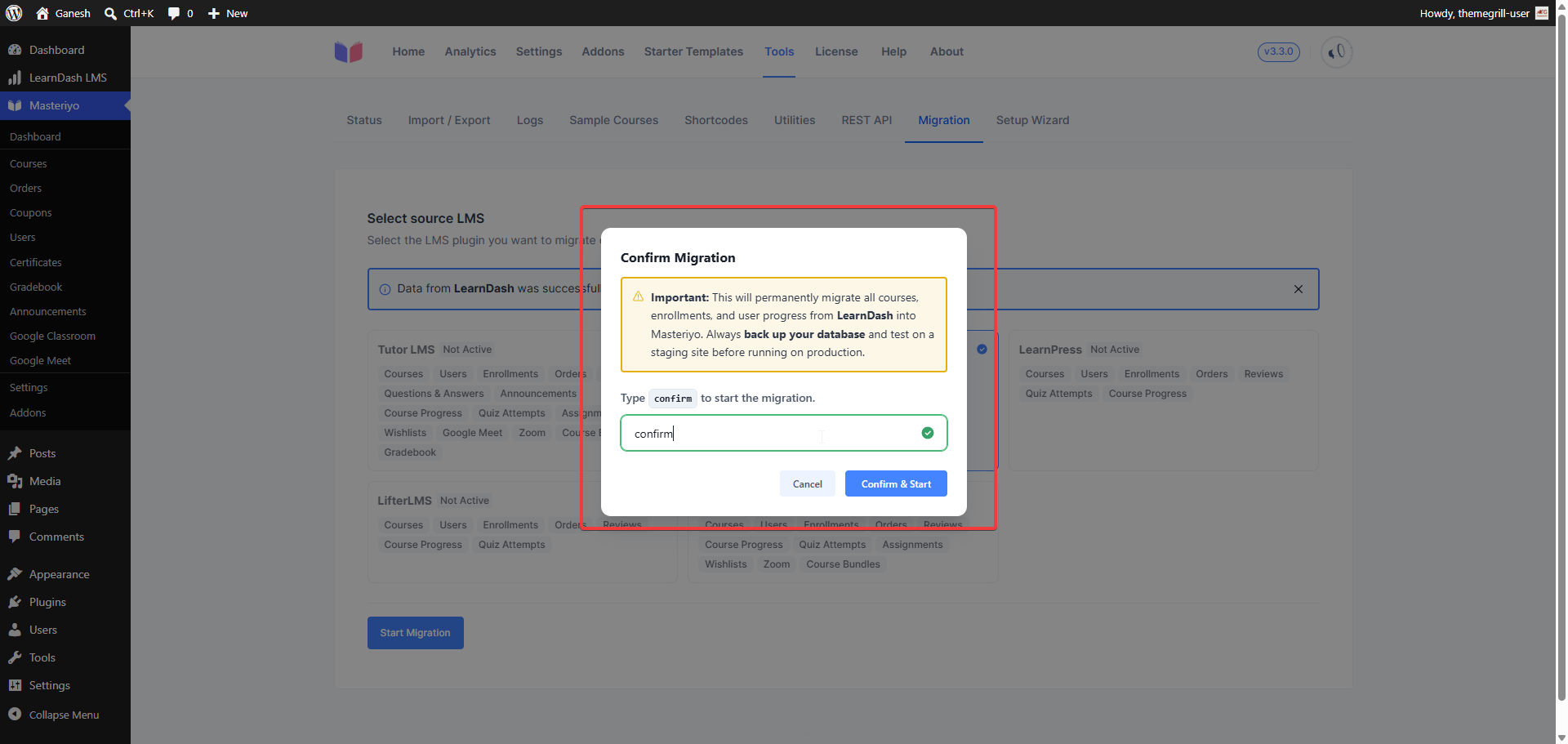Screen dimensions: 1568x744
Task: Open the Analytics menu
Action: tap(470, 51)
